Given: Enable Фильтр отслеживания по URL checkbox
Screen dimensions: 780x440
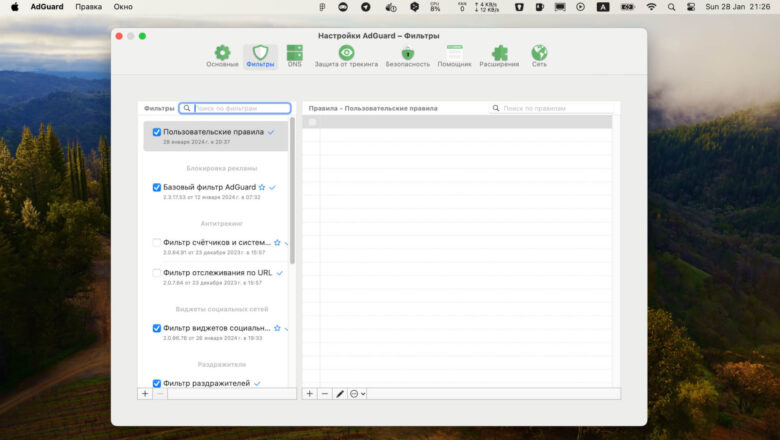Looking at the screenshot, I should (157, 273).
